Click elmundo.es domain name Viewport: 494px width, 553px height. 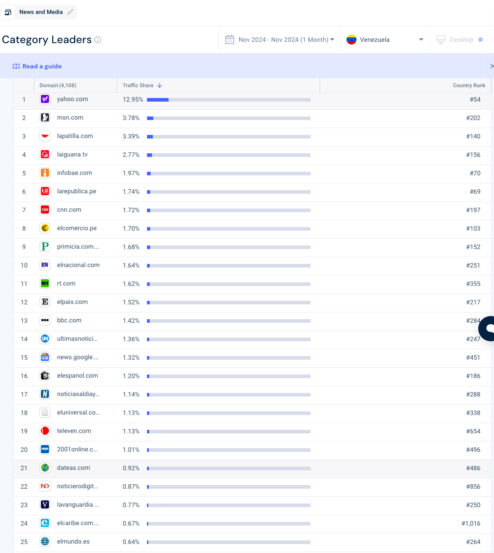73,541
